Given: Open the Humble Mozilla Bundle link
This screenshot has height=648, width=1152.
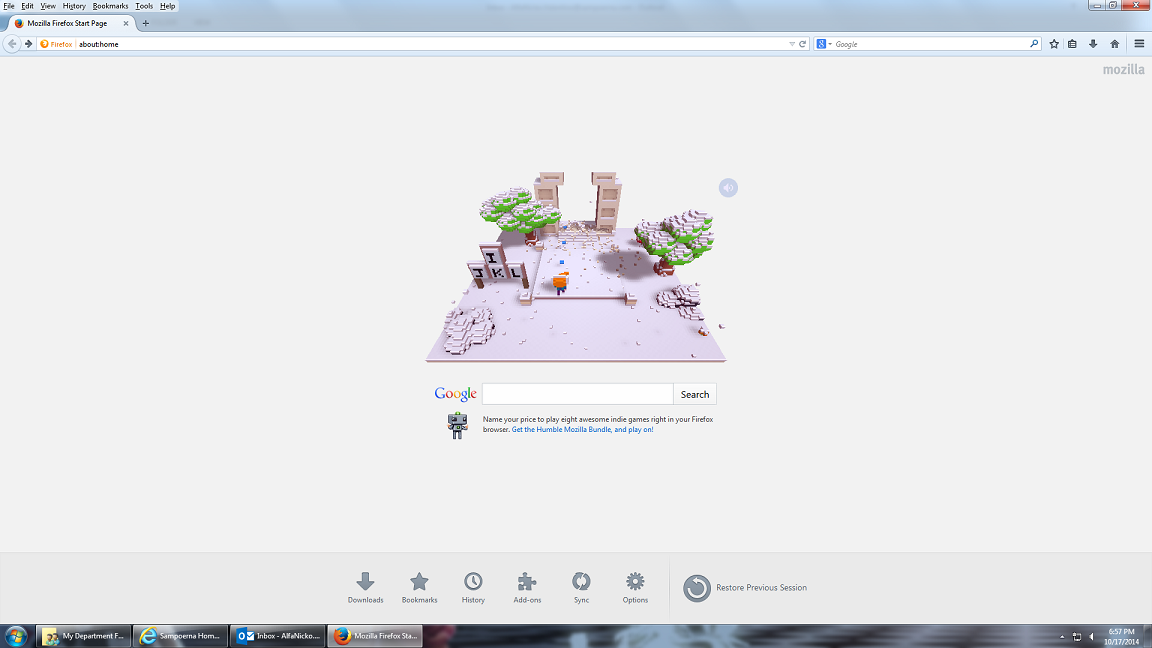Looking at the screenshot, I should (x=583, y=430).
